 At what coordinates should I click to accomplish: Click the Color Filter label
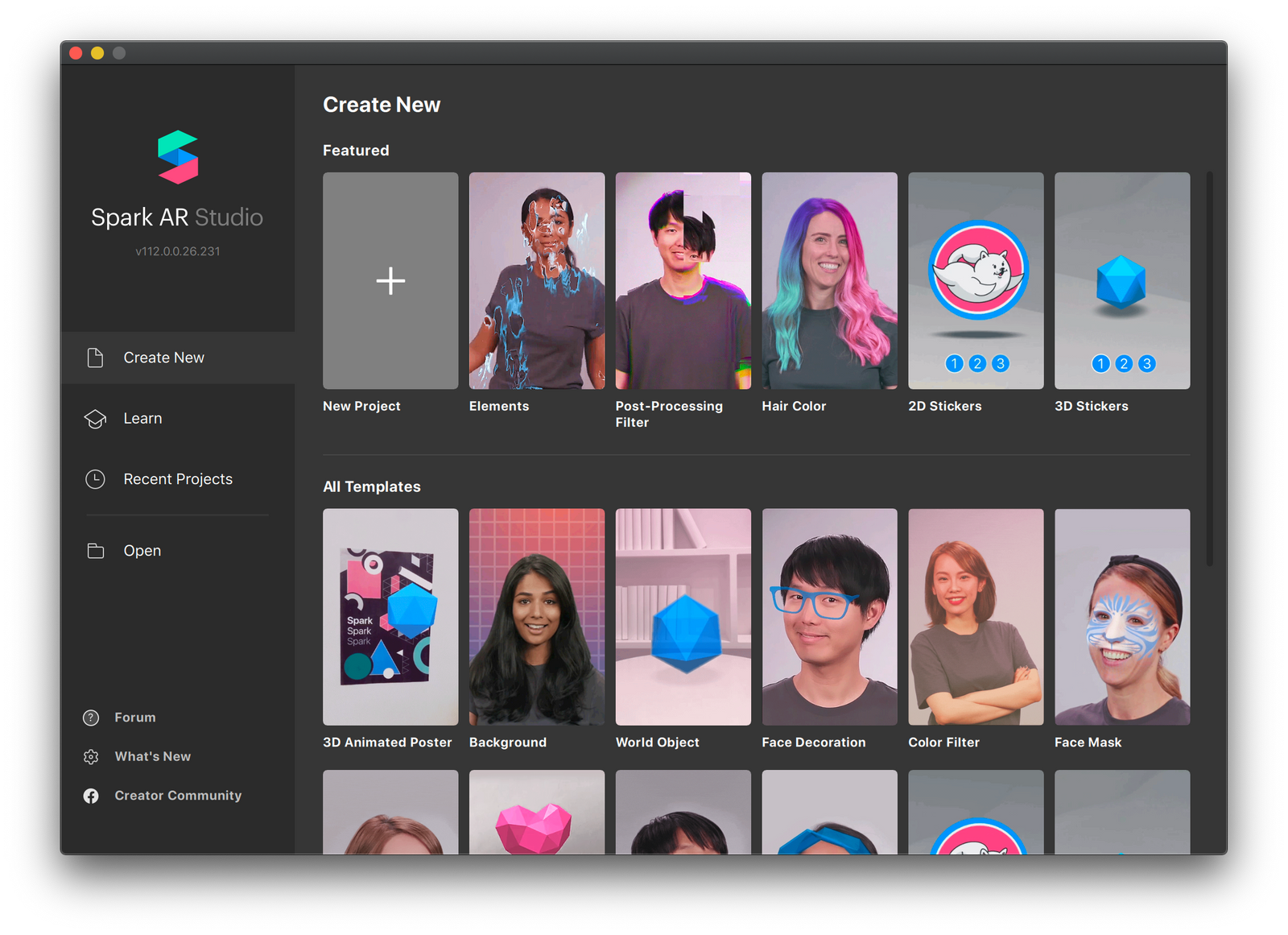pos(944,743)
